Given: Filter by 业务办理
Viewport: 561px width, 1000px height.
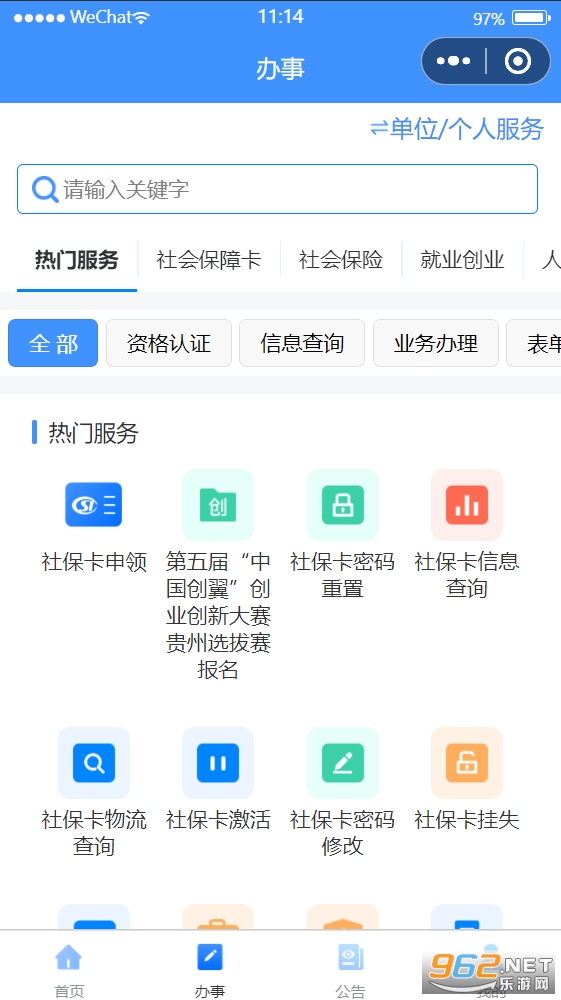Looking at the screenshot, I should pyautogui.click(x=436, y=343).
